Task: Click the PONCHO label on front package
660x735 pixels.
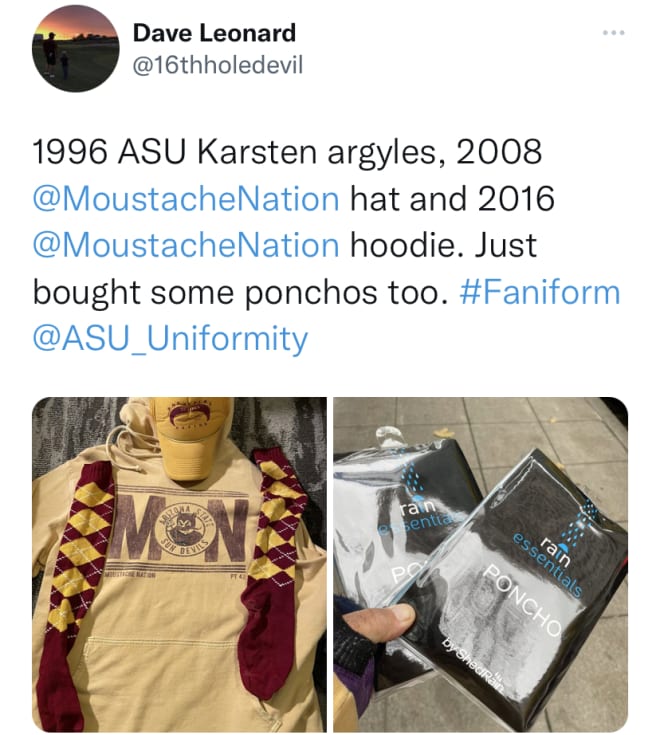Action: click(524, 601)
